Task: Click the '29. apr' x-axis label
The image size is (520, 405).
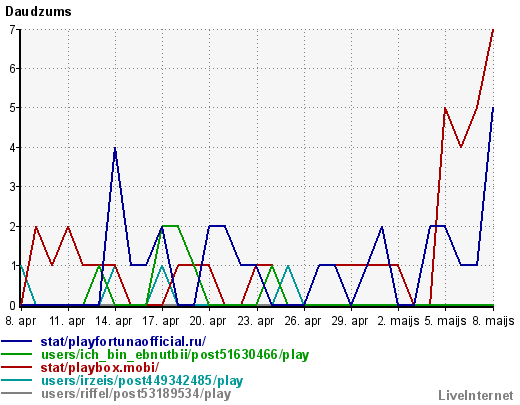Action: click(349, 321)
